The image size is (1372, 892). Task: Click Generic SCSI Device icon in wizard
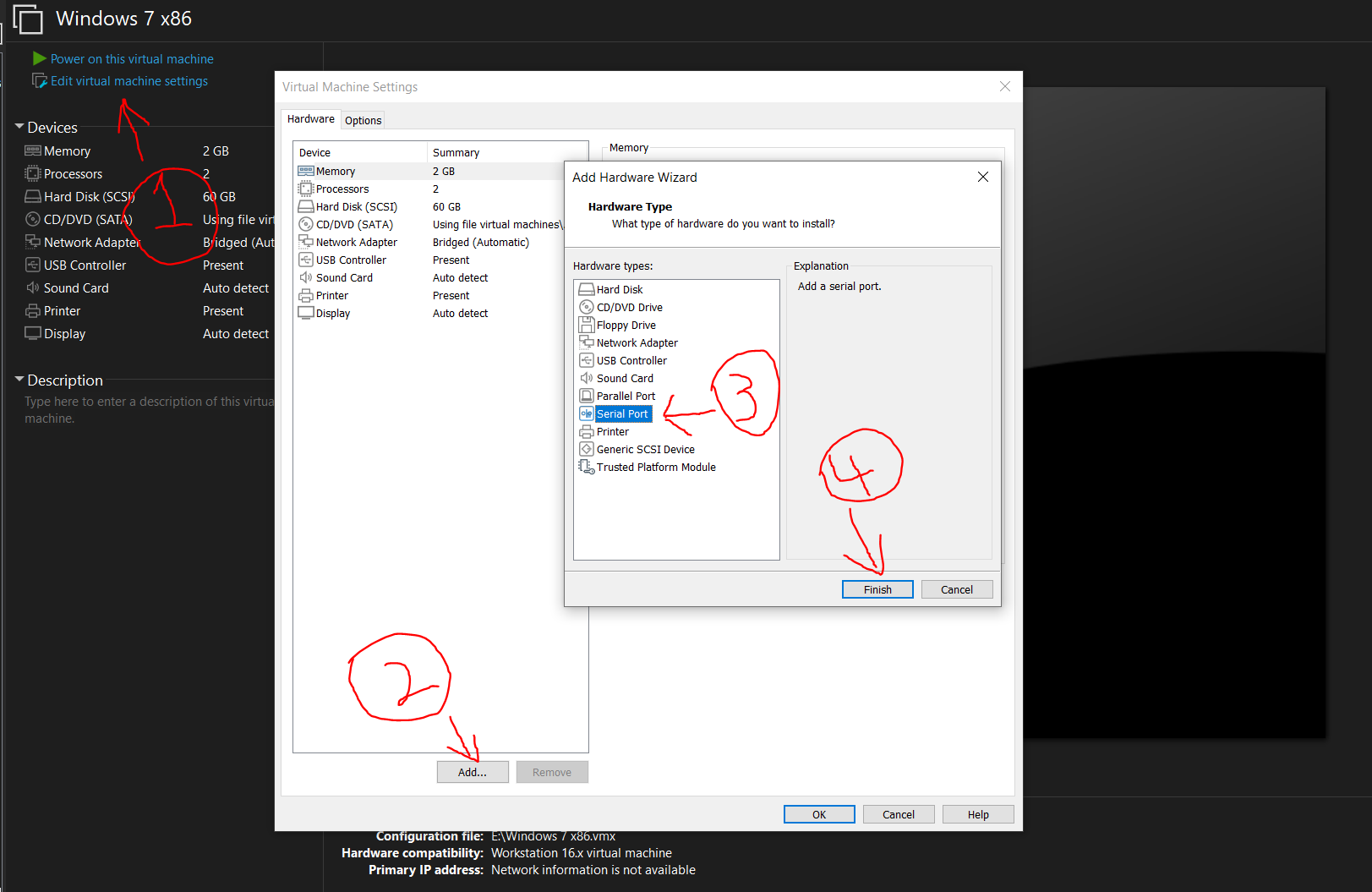click(587, 449)
